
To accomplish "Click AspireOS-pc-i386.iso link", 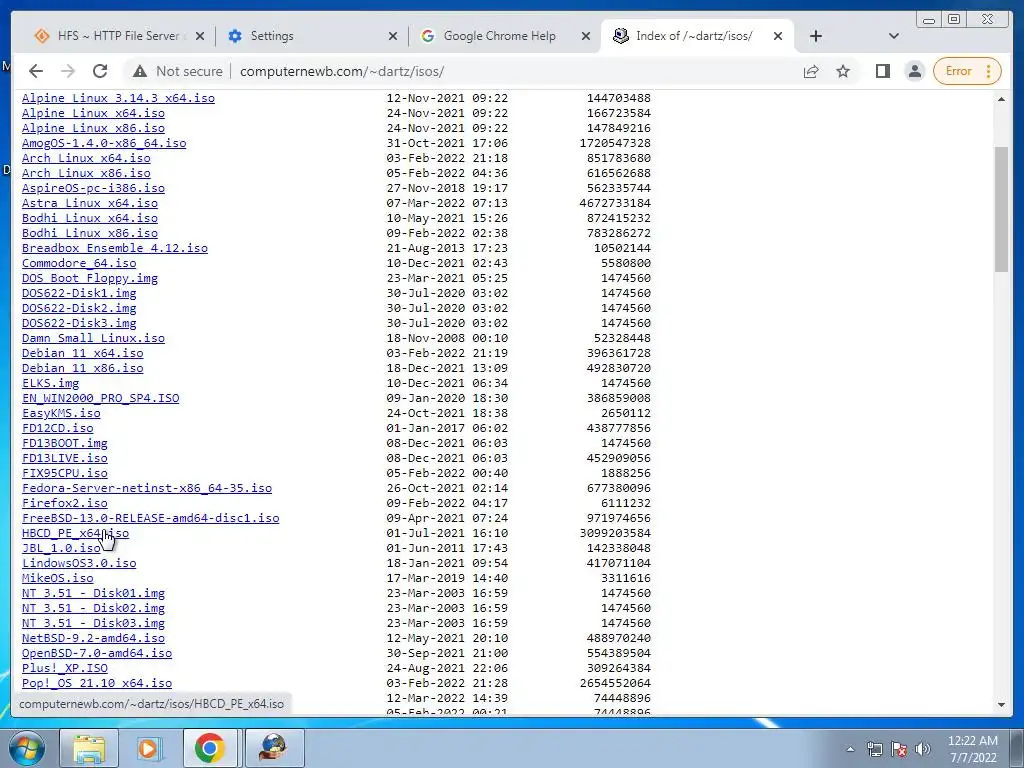I will (x=93, y=188).
